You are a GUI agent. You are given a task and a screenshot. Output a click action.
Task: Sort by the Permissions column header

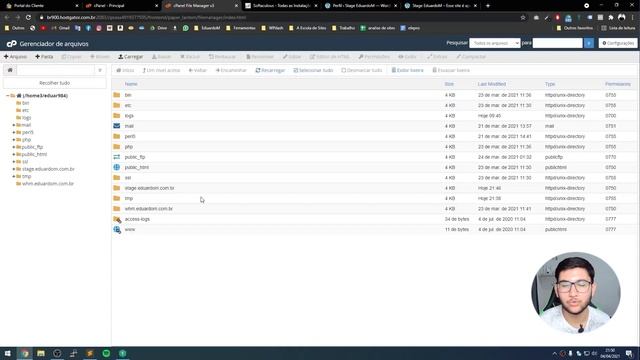[x=618, y=84]
